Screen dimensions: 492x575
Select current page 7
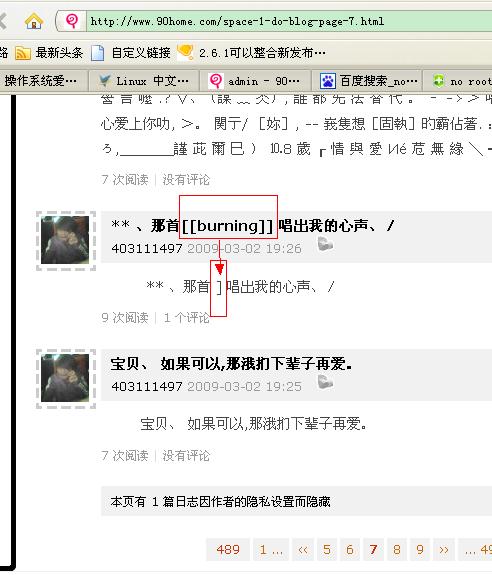[x=373, y=549]
